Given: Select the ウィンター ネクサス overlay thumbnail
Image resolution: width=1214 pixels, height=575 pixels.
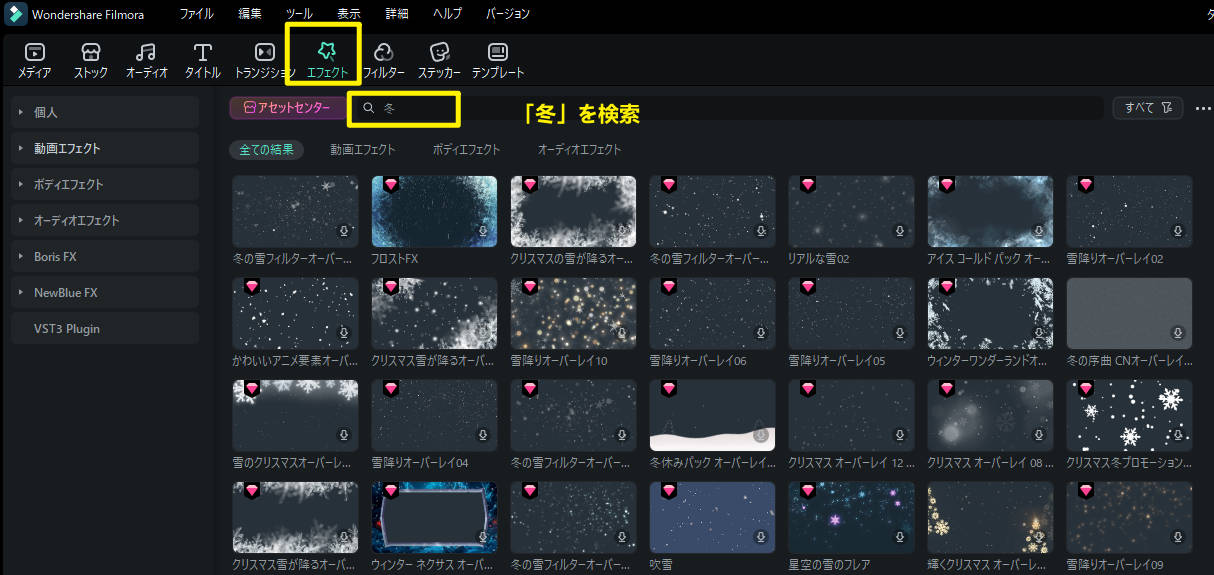Looking at the screenshot, I should point(434,517).
